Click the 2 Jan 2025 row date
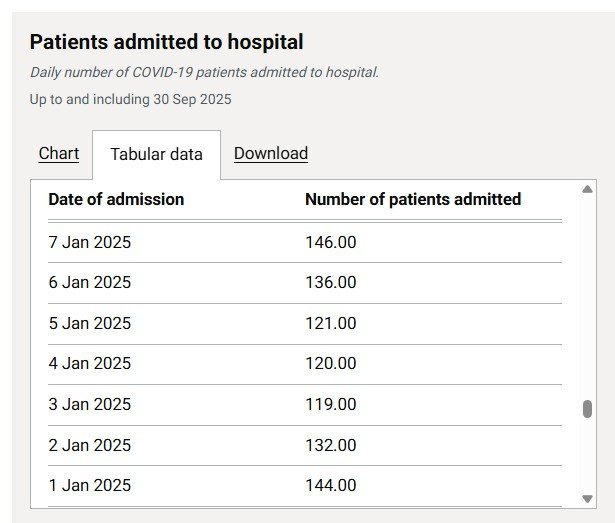 pyautogui.click(x=90, y=445)
